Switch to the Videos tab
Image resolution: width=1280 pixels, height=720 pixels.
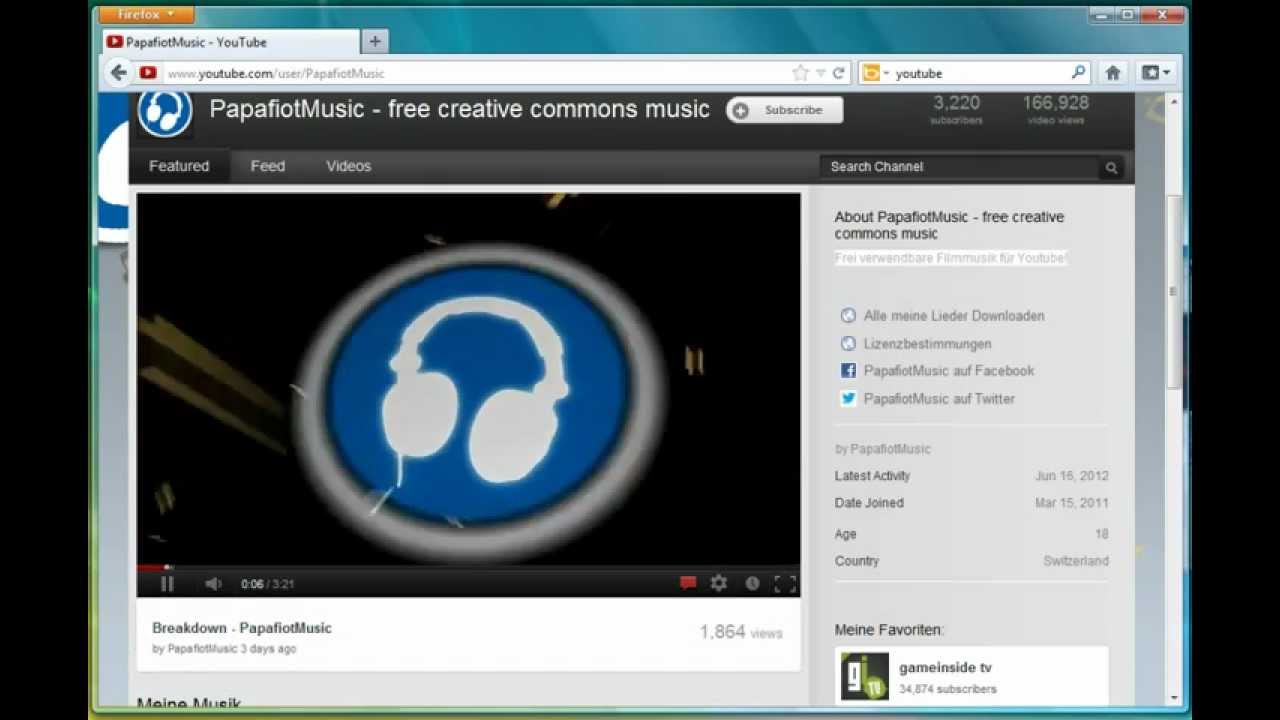pyautogui.click(x=348, y=166)
